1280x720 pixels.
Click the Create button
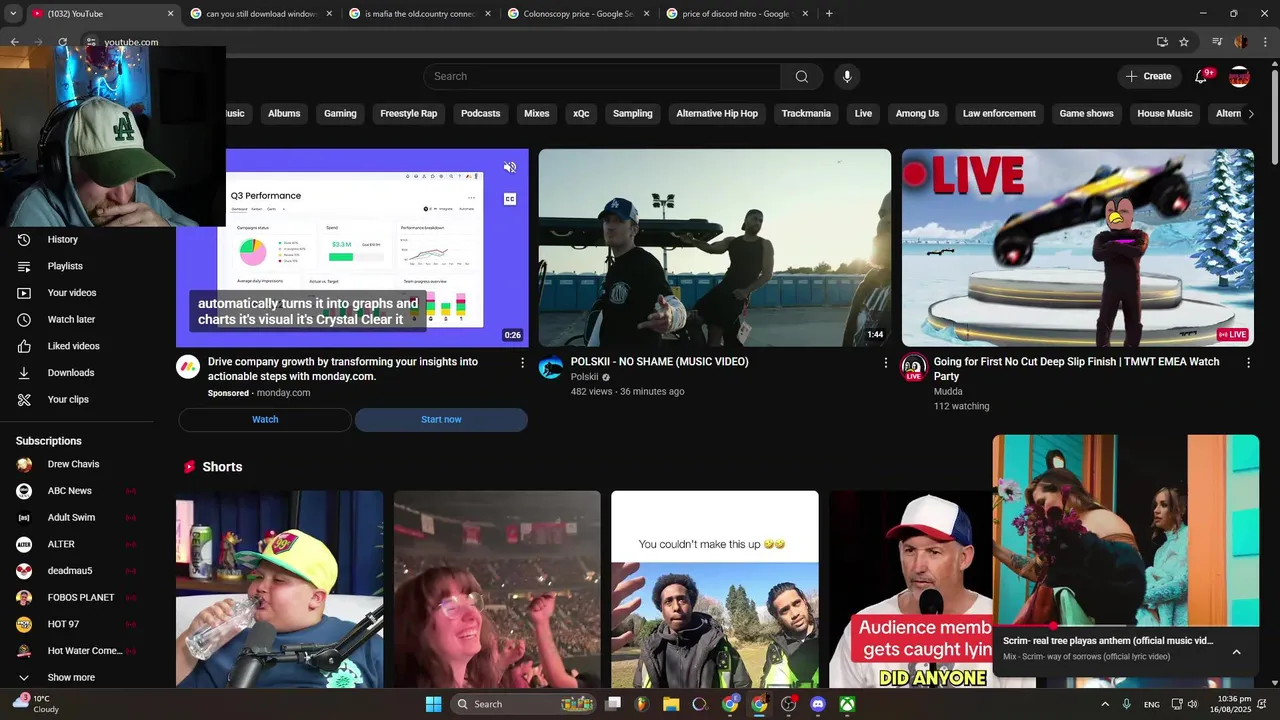pyautogui.click(x=1148, y=76)
